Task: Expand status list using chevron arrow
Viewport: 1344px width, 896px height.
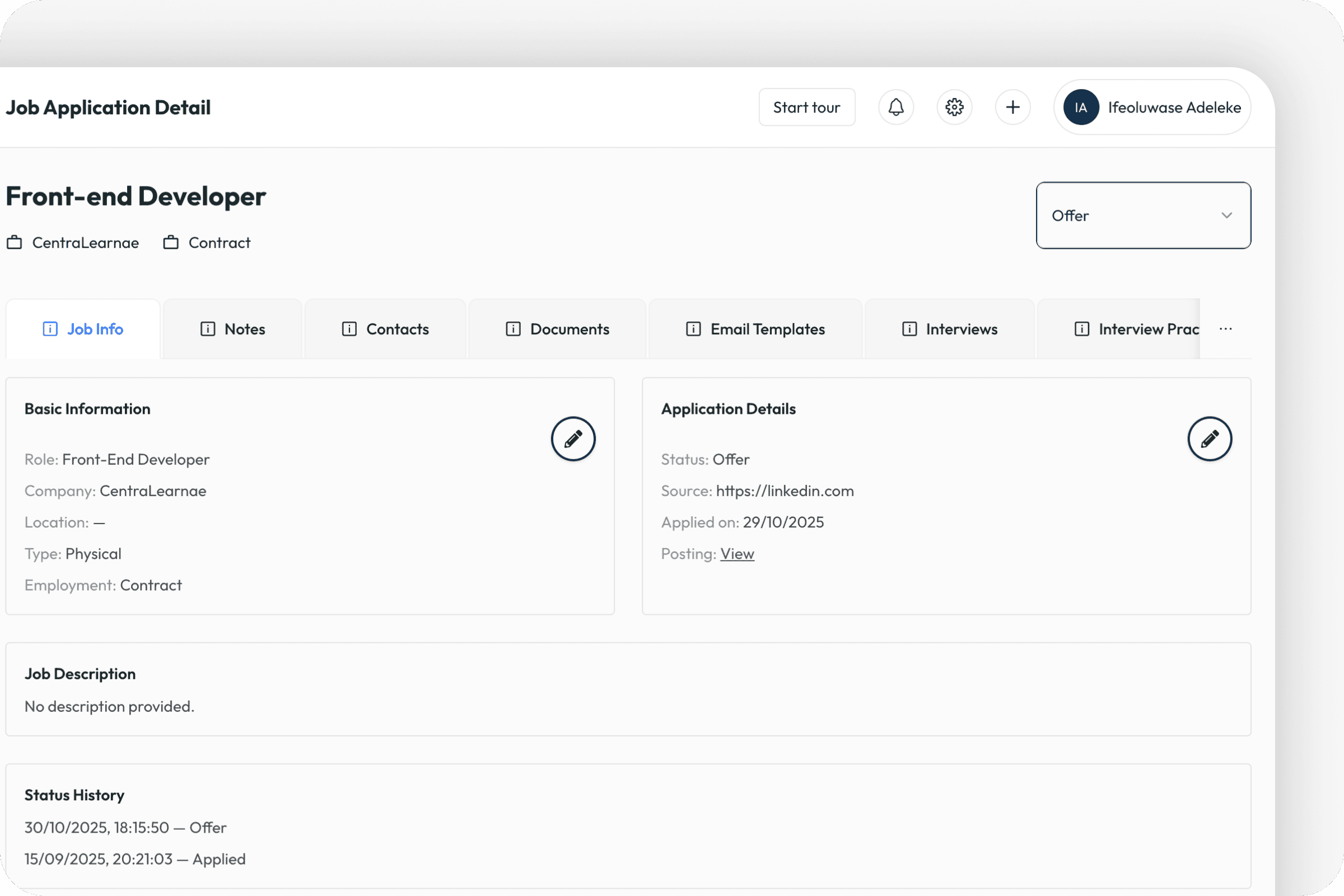Action: coord(1226,216)
